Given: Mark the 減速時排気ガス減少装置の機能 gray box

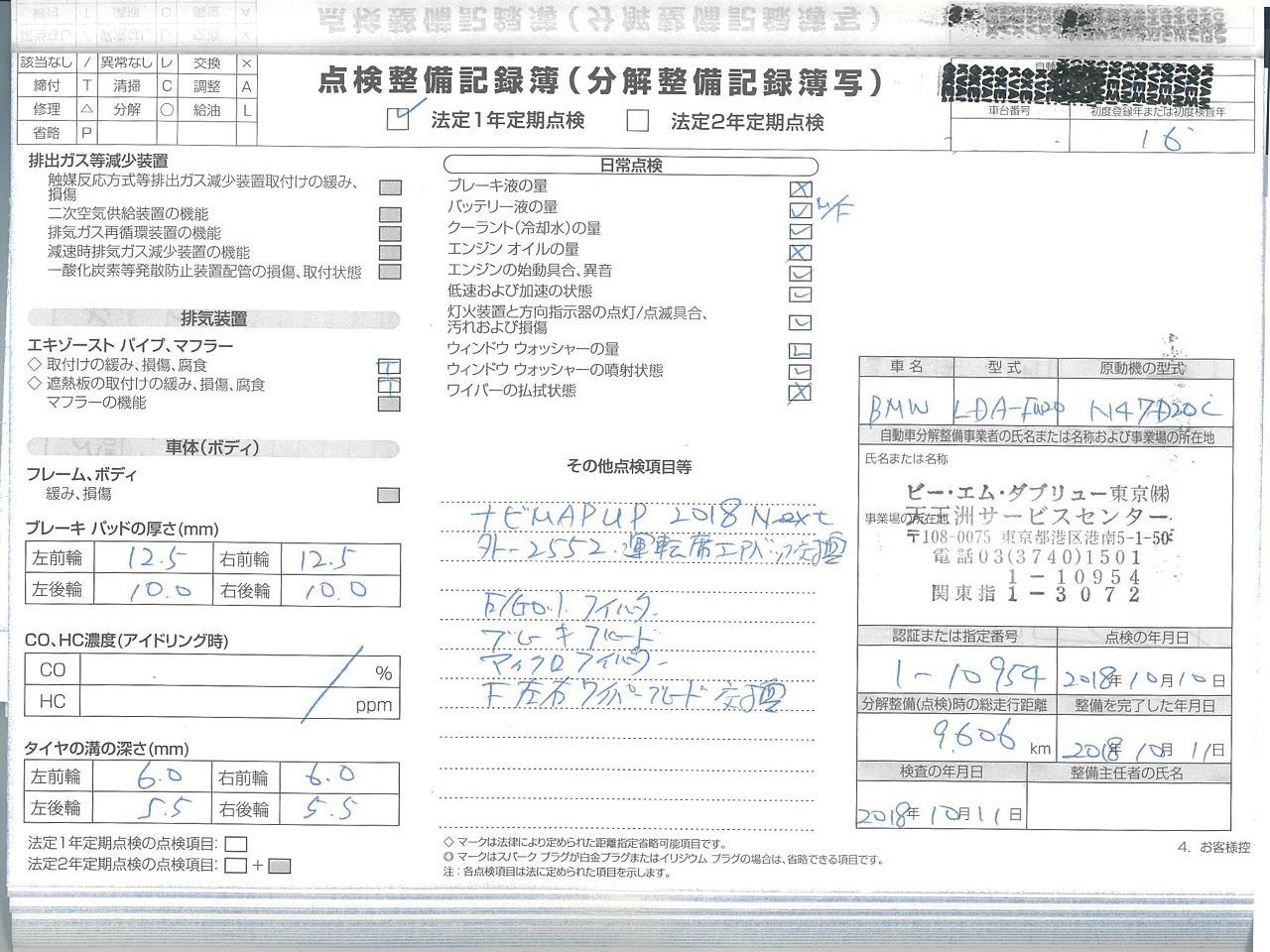Looking at the screenshot, I should 390,253.
